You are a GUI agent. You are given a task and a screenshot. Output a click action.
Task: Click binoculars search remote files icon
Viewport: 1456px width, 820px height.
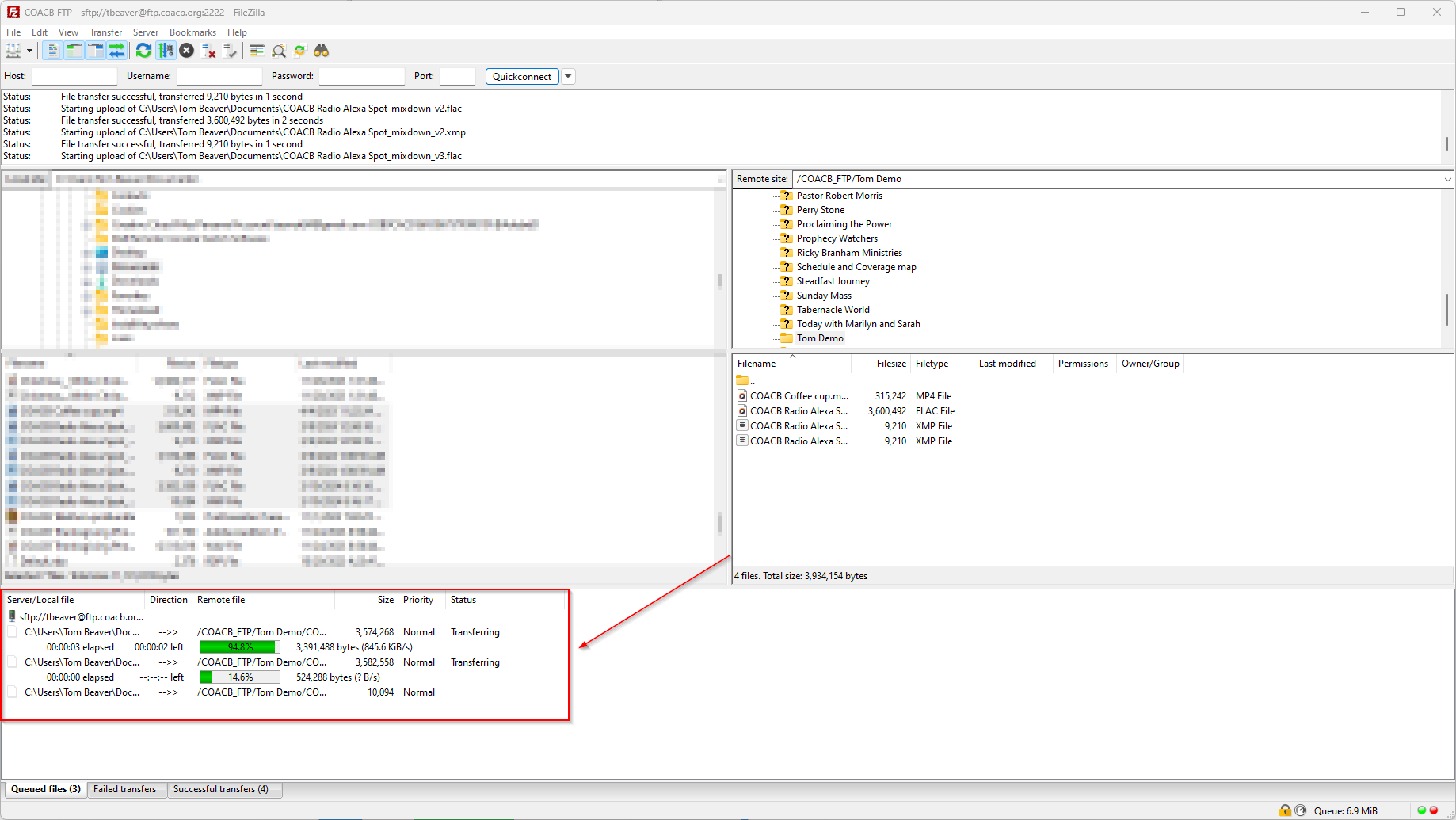[321, 51]
